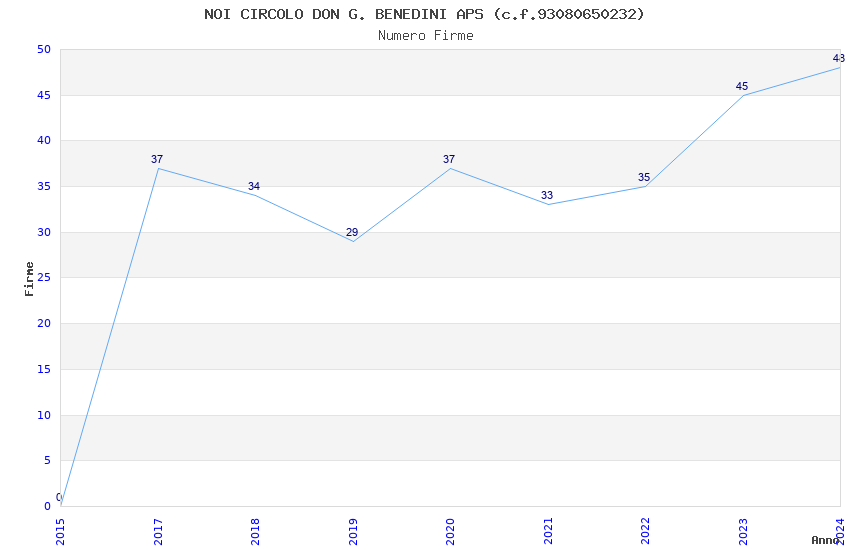Viewport: 850px width, 550px height.
Task: Click the Anno x-axis label
Action: tap(825, 540)
